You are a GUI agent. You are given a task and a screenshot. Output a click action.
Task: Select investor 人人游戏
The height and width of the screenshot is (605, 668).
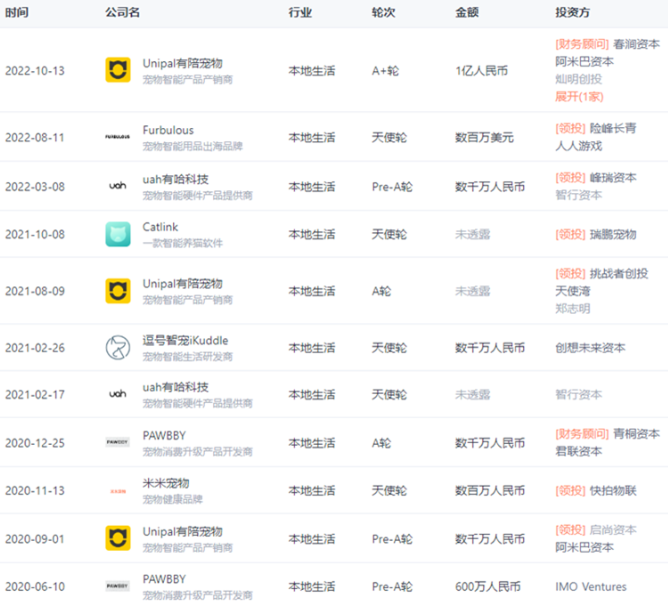tap(579, 146)
